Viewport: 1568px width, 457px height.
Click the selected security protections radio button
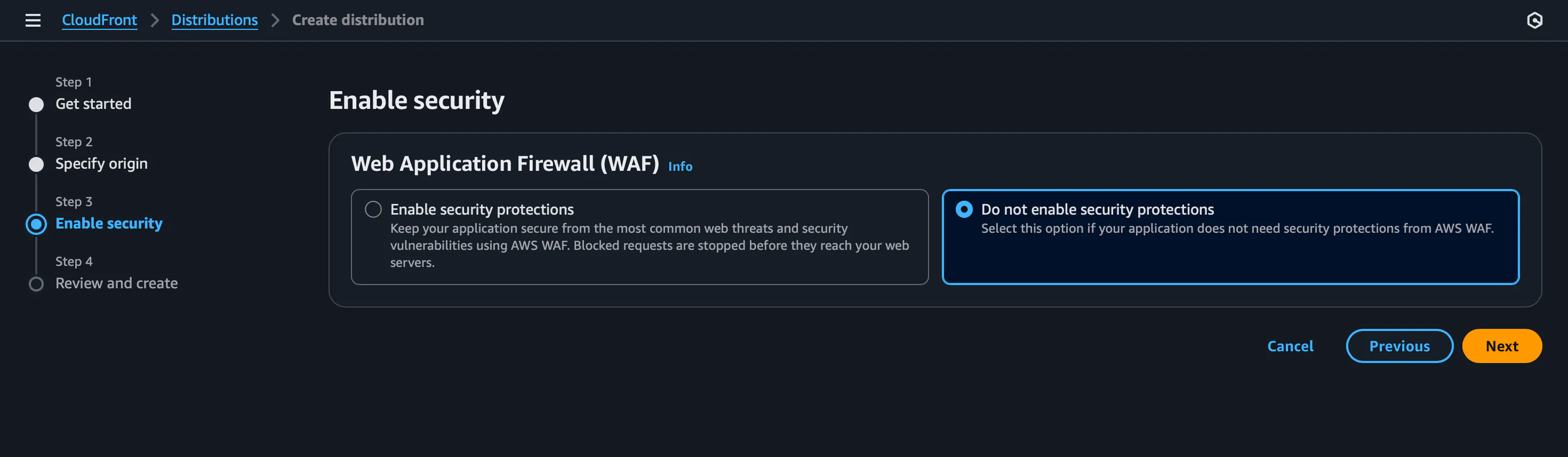[x=965, y=209]
